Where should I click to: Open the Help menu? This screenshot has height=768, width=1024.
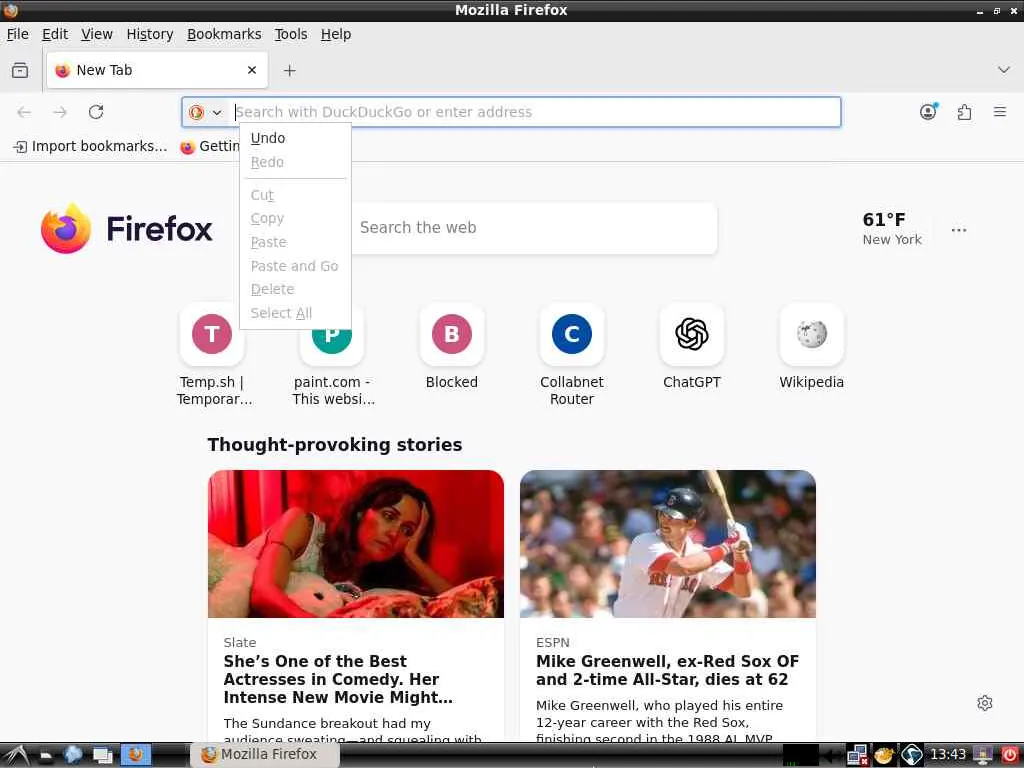click(x=336, y=34)
